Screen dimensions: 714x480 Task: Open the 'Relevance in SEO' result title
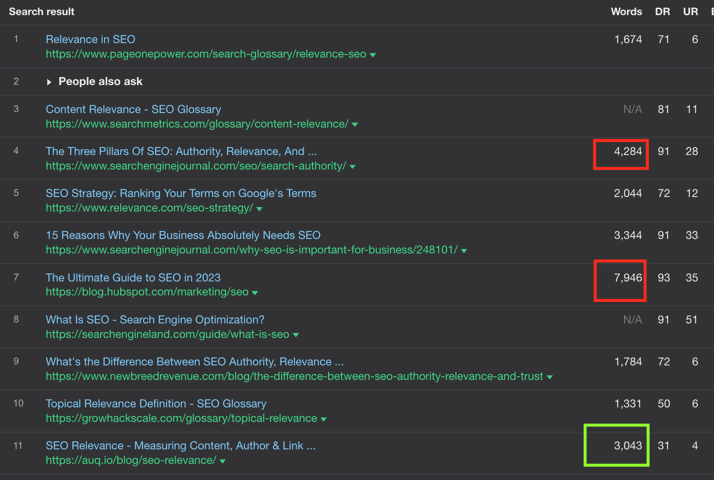point(90,39)
